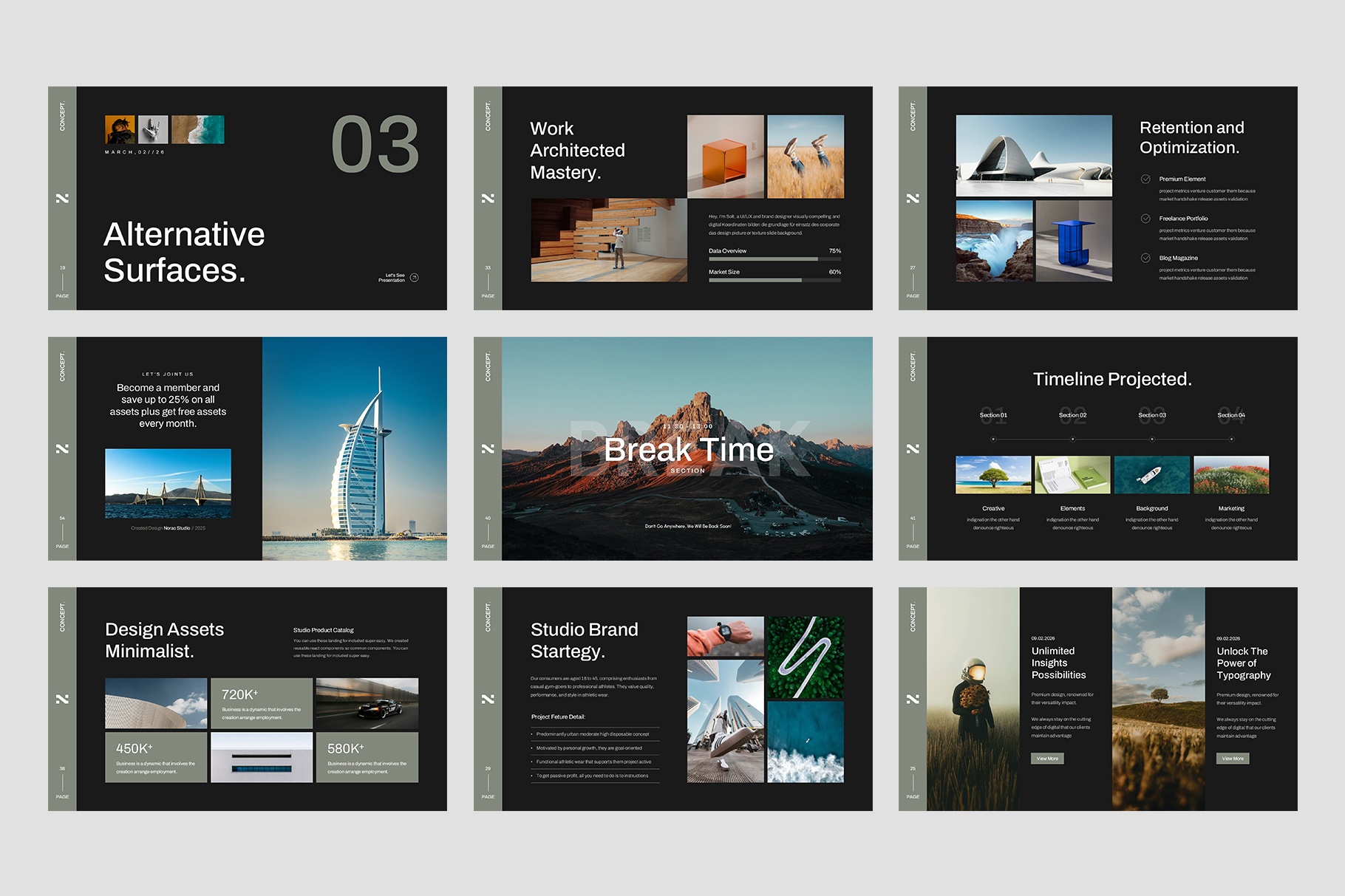This screenshot has width=1345, height=896.
Task: Click the N logo on the Studio Brand Startegy slide
Action: coord(488,699)
